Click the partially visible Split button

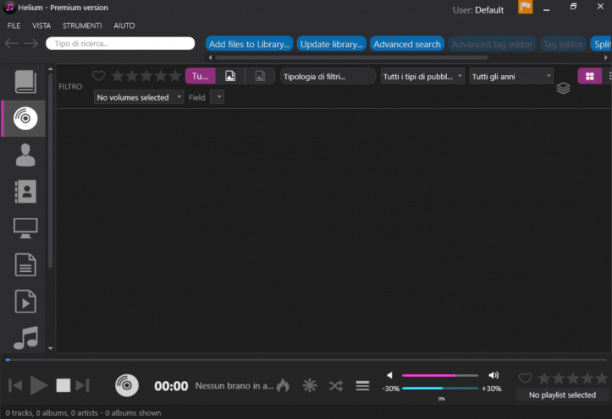[601, 44]
